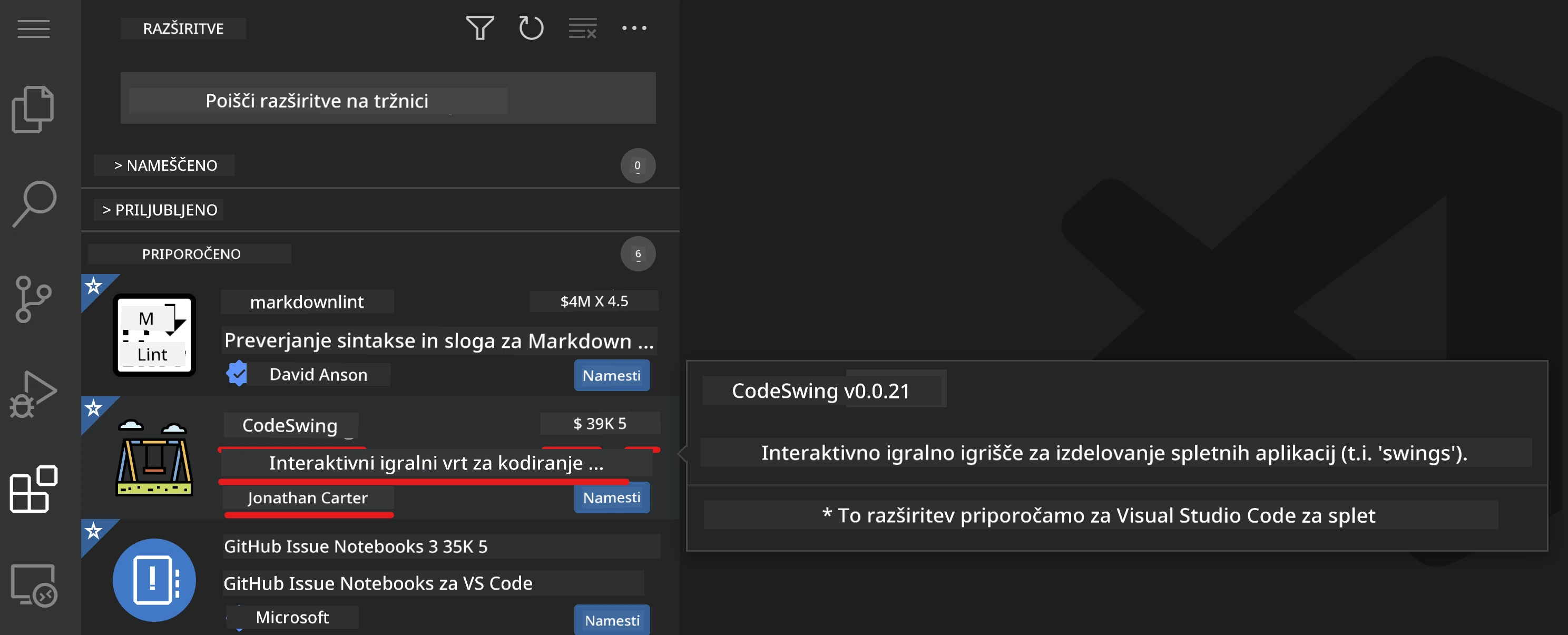1568x635 pixels.
Task: Click 'GitHub Issue Notebooks za VS Code' description
Action: pos(378,583)
